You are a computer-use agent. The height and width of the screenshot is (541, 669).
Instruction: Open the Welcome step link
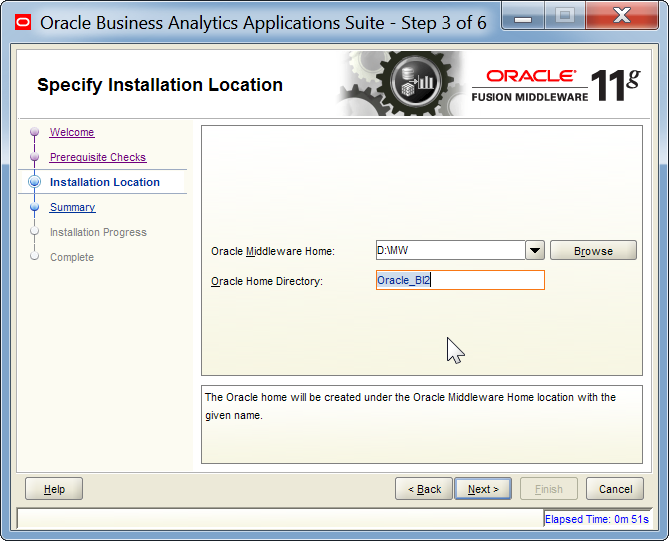[x=72, y=132]
